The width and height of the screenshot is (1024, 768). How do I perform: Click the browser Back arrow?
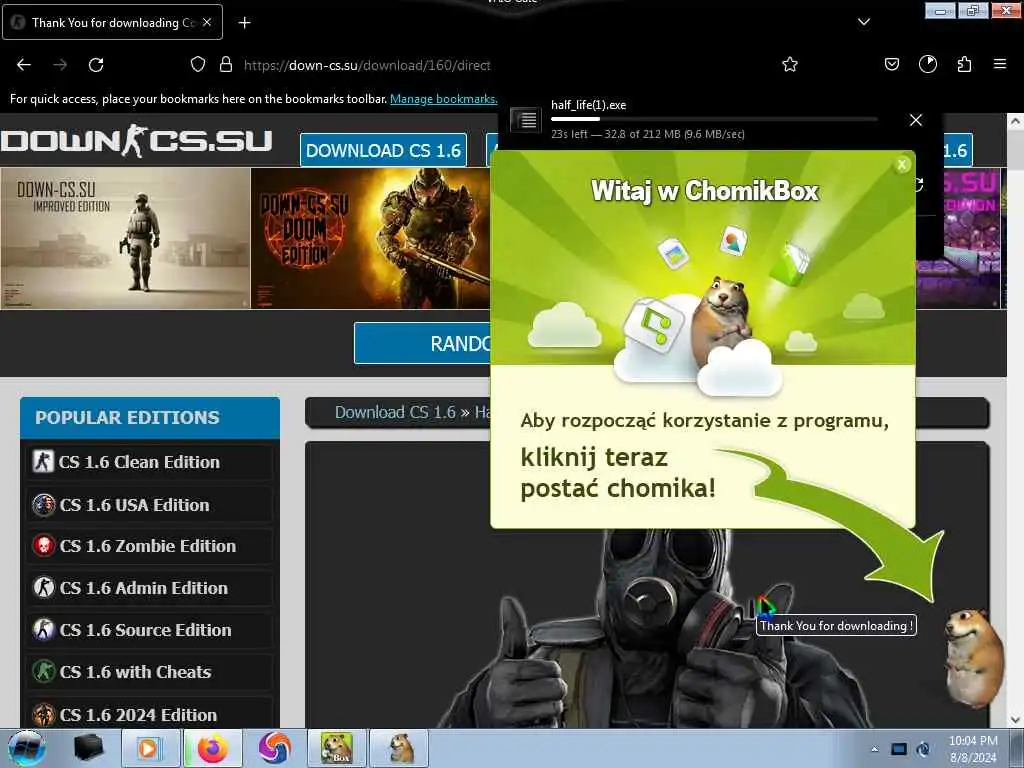pos(24,65)
